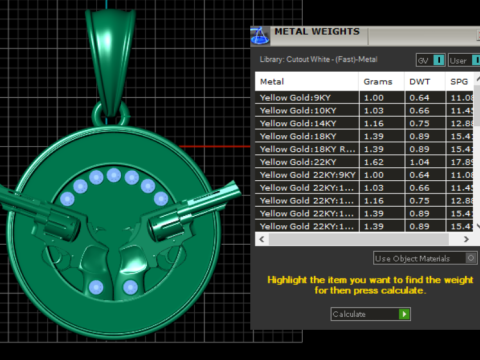This screenshot has height=360, width=480.
Task: Select the Yellow Gold:10KY row
Action: [364, 111]
